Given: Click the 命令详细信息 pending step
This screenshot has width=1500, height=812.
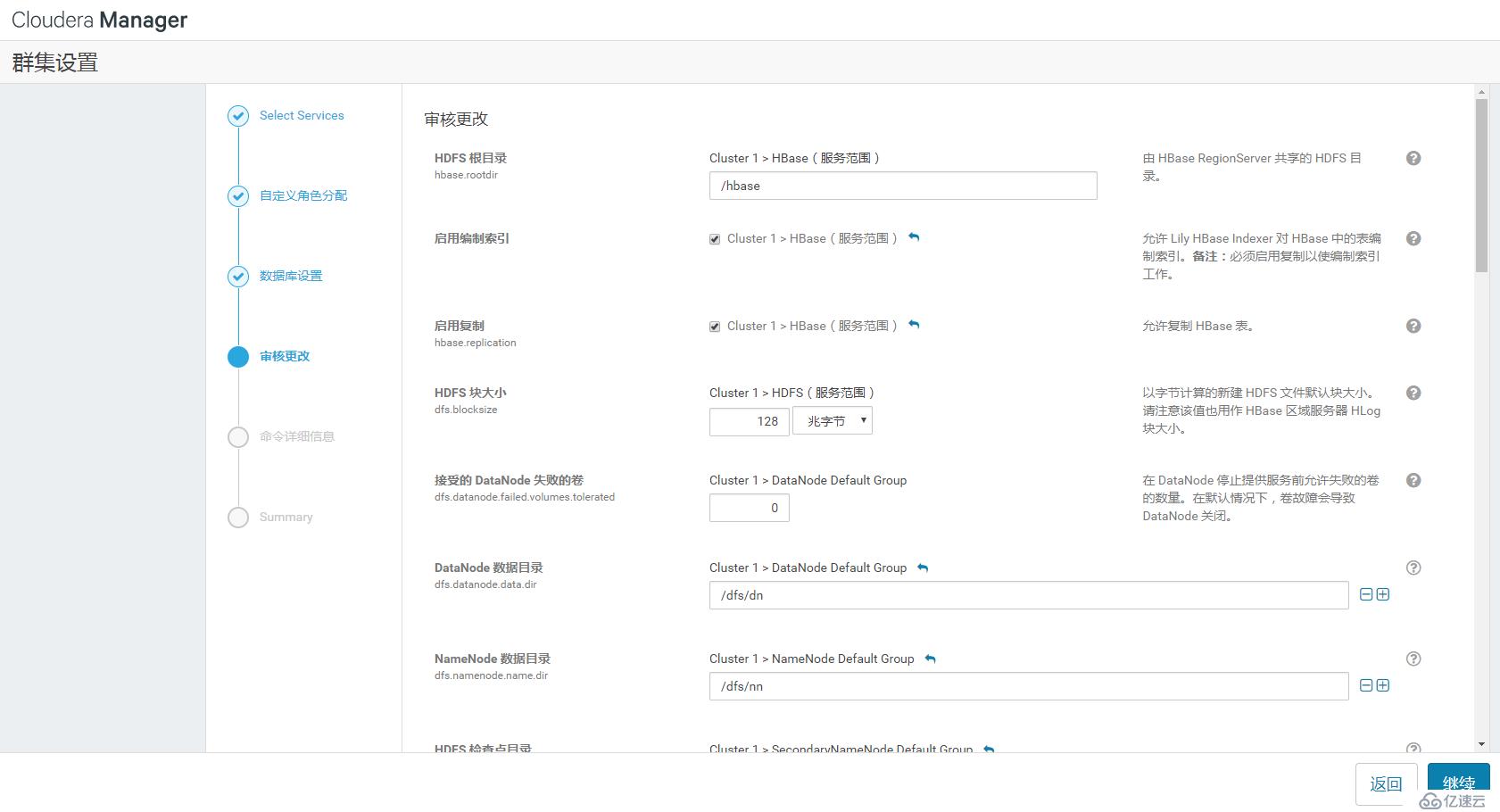Looking at the screenshot, I should pyautogui.click(x=297, y=436).
